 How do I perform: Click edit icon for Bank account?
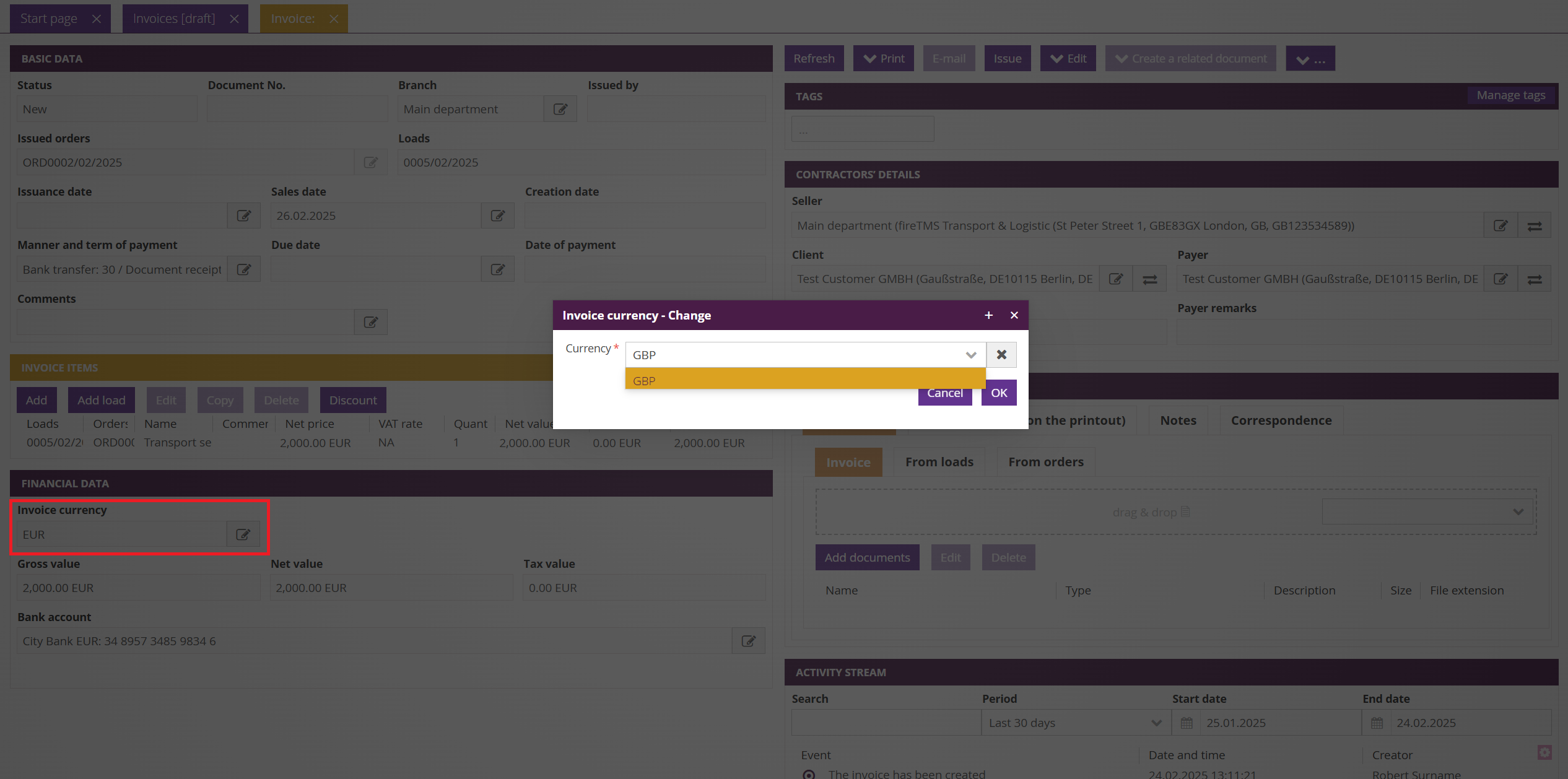[749, 641]
